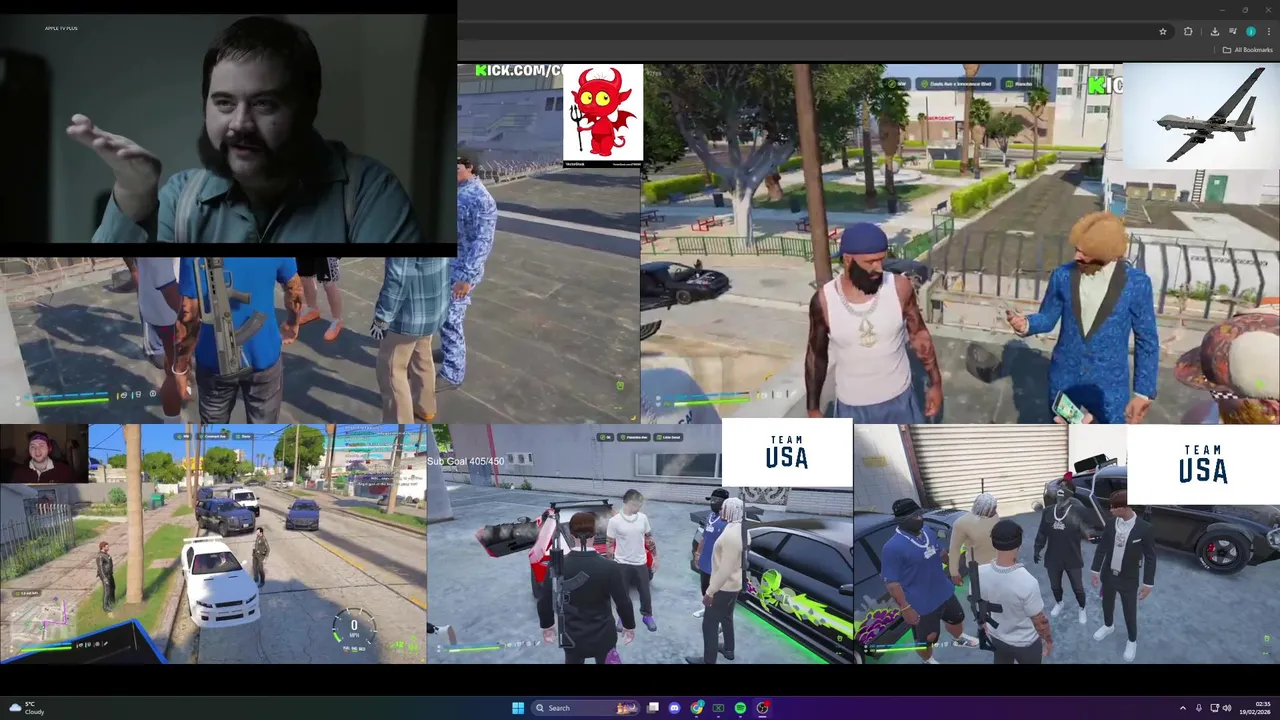Open the browser three-dot menu
This screenshot has height=720, width=1280.
[x=1268, y=32]
